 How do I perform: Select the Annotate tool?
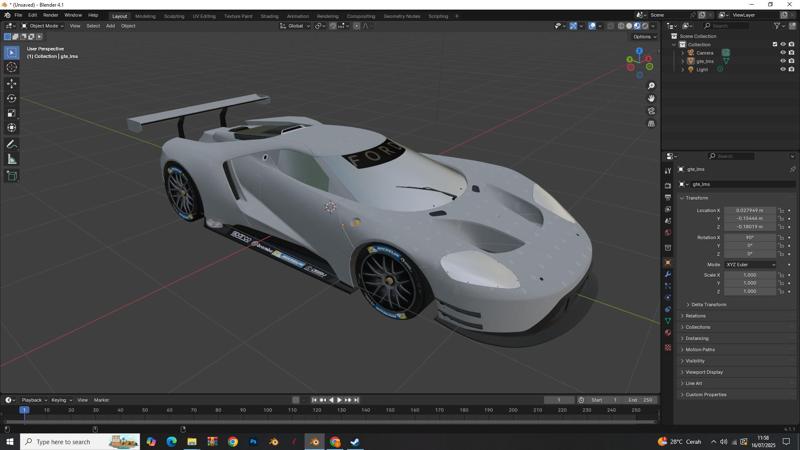[x=12, y=144]
